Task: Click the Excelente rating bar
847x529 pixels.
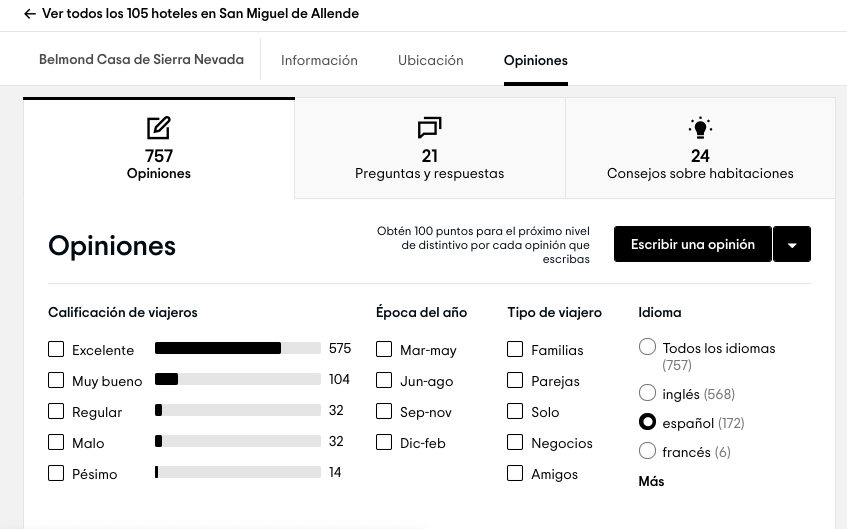Action: point(238,349)
